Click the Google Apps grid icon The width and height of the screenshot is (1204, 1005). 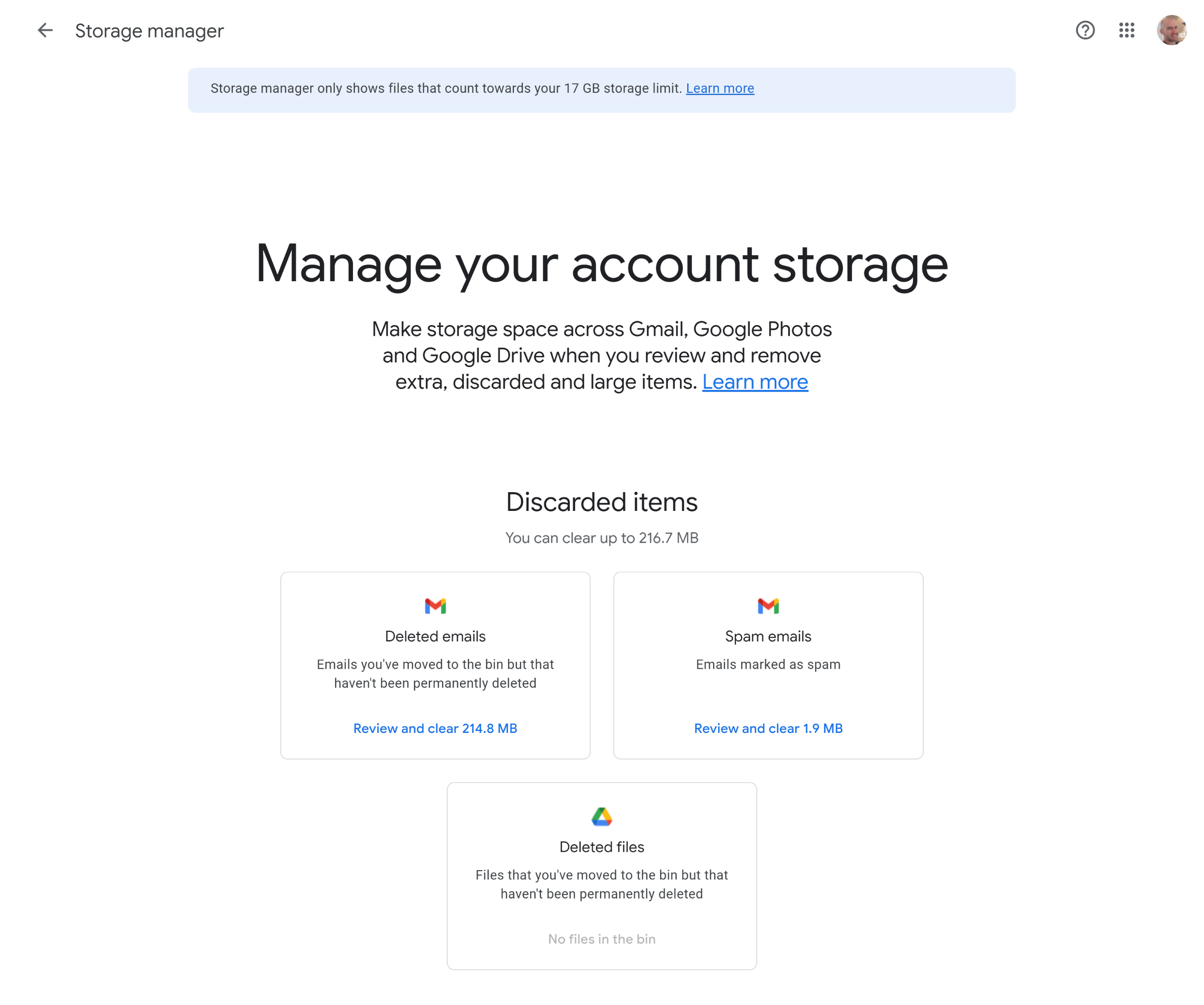1127,29
